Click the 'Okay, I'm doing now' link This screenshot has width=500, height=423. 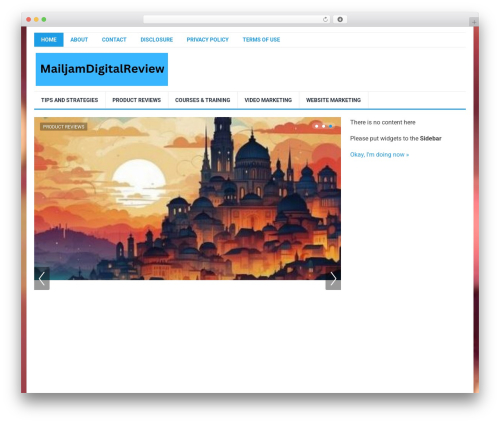click(379, 155)
